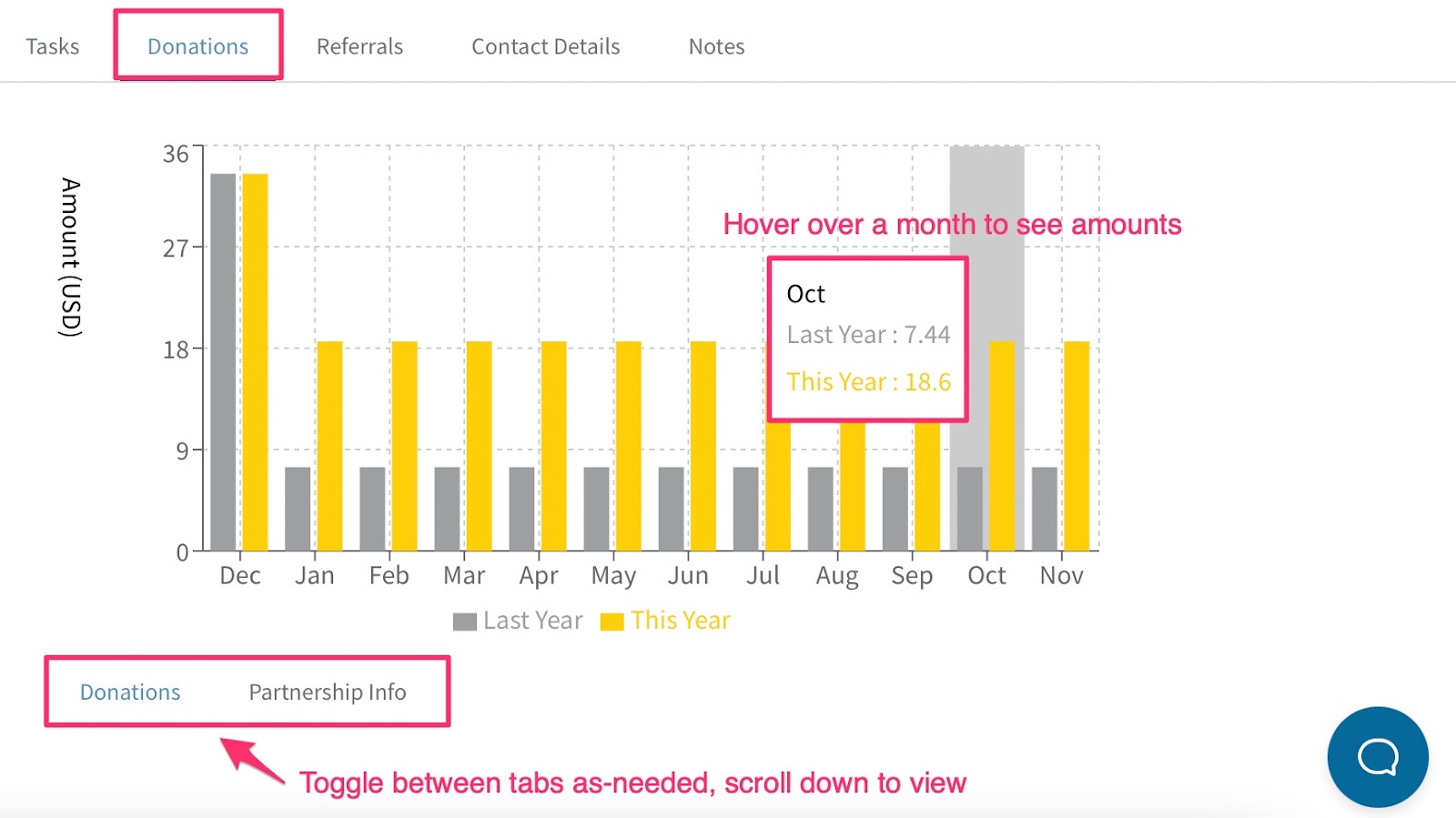Click the yellow October bar

(x=1002, y=446)
